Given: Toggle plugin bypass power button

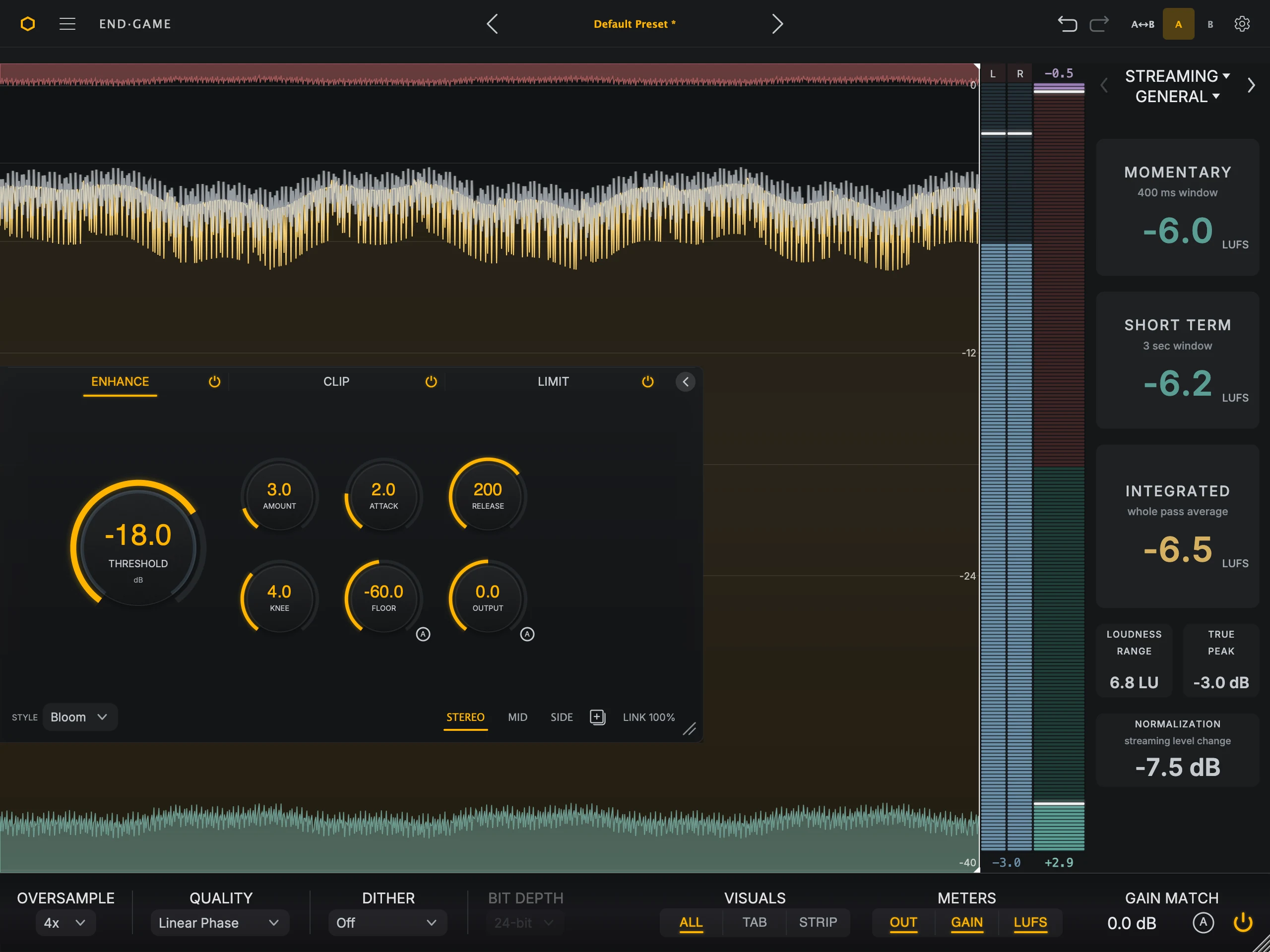Looking at the screenshot, I should [x=1243, y=923].
